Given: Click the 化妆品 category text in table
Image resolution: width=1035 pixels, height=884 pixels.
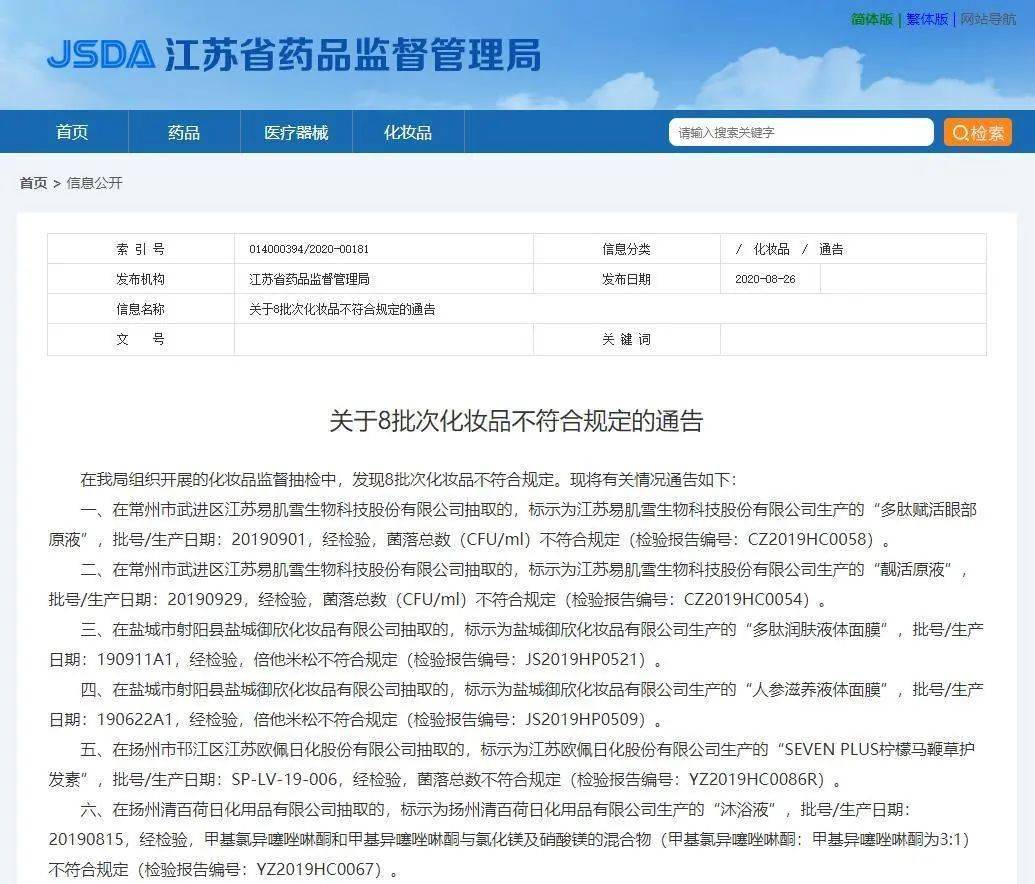Looking at the screenshot, I should (771, 249).
